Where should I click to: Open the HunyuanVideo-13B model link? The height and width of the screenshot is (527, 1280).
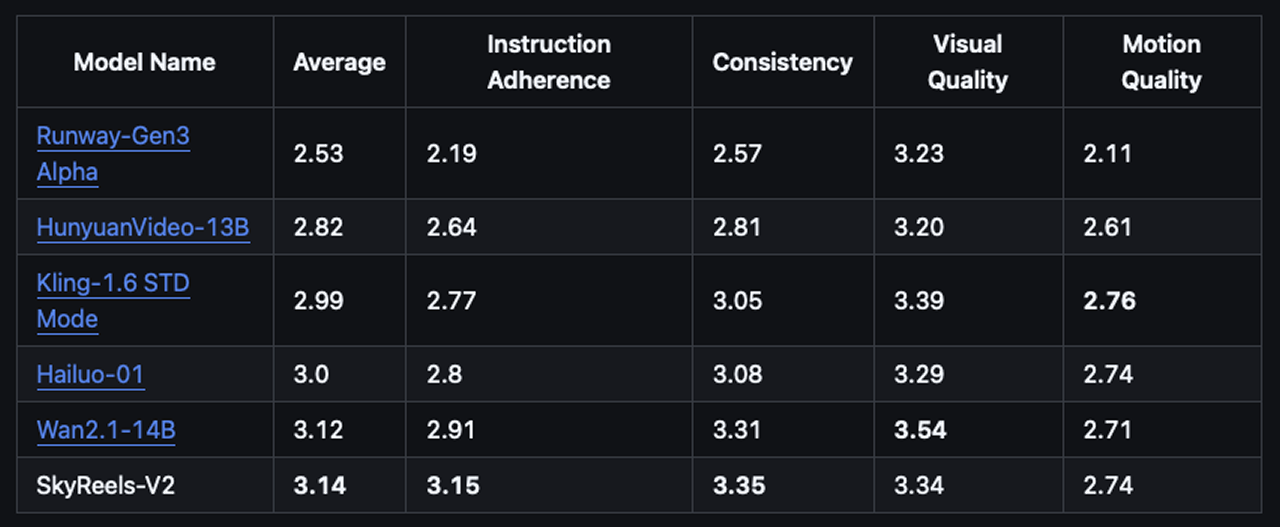pos(142,228)
